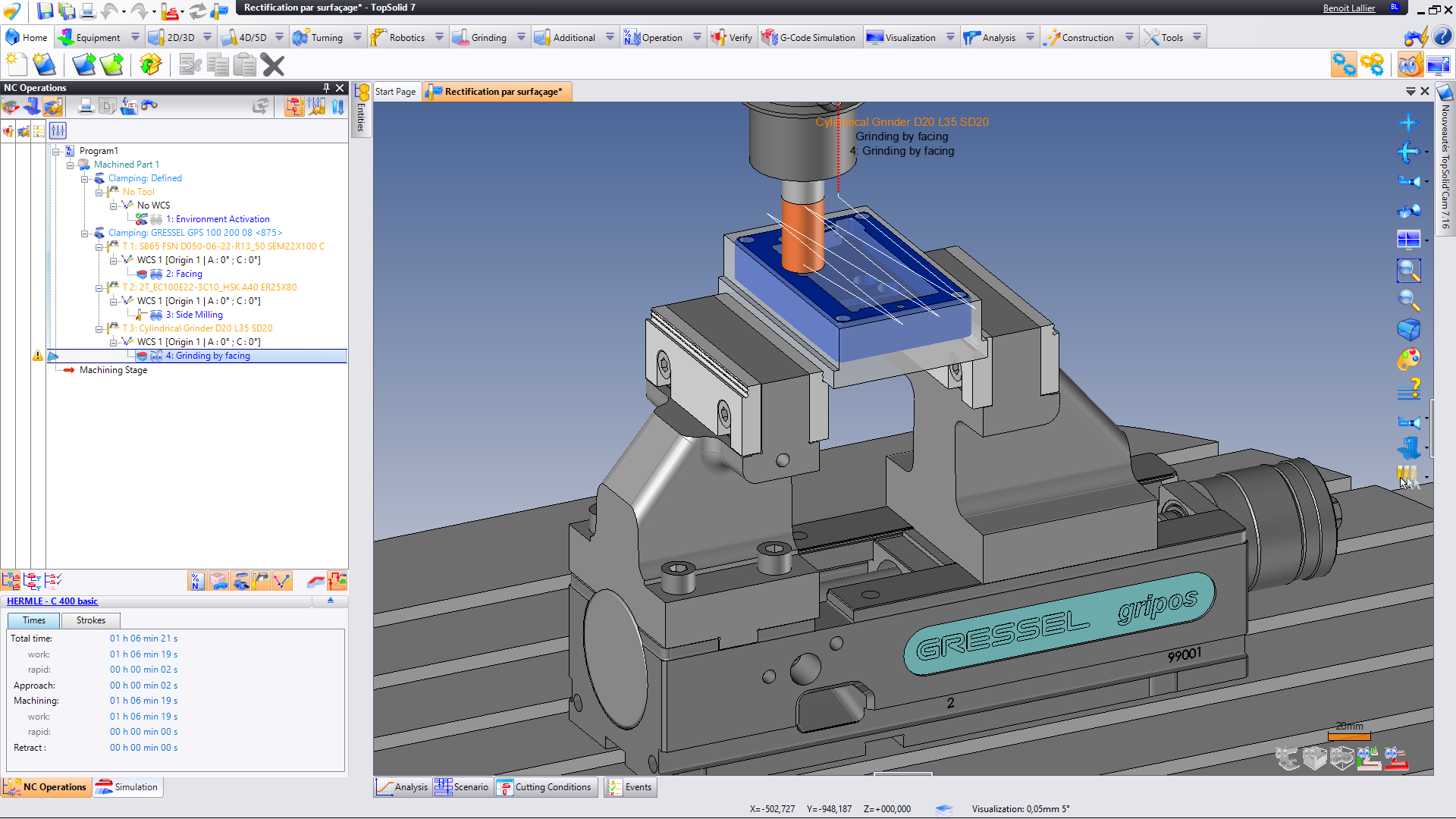Screen dimensions: 1456x819
Task: Open the HERMLE - C 400 basic link
Action: (x=52, y=601)
